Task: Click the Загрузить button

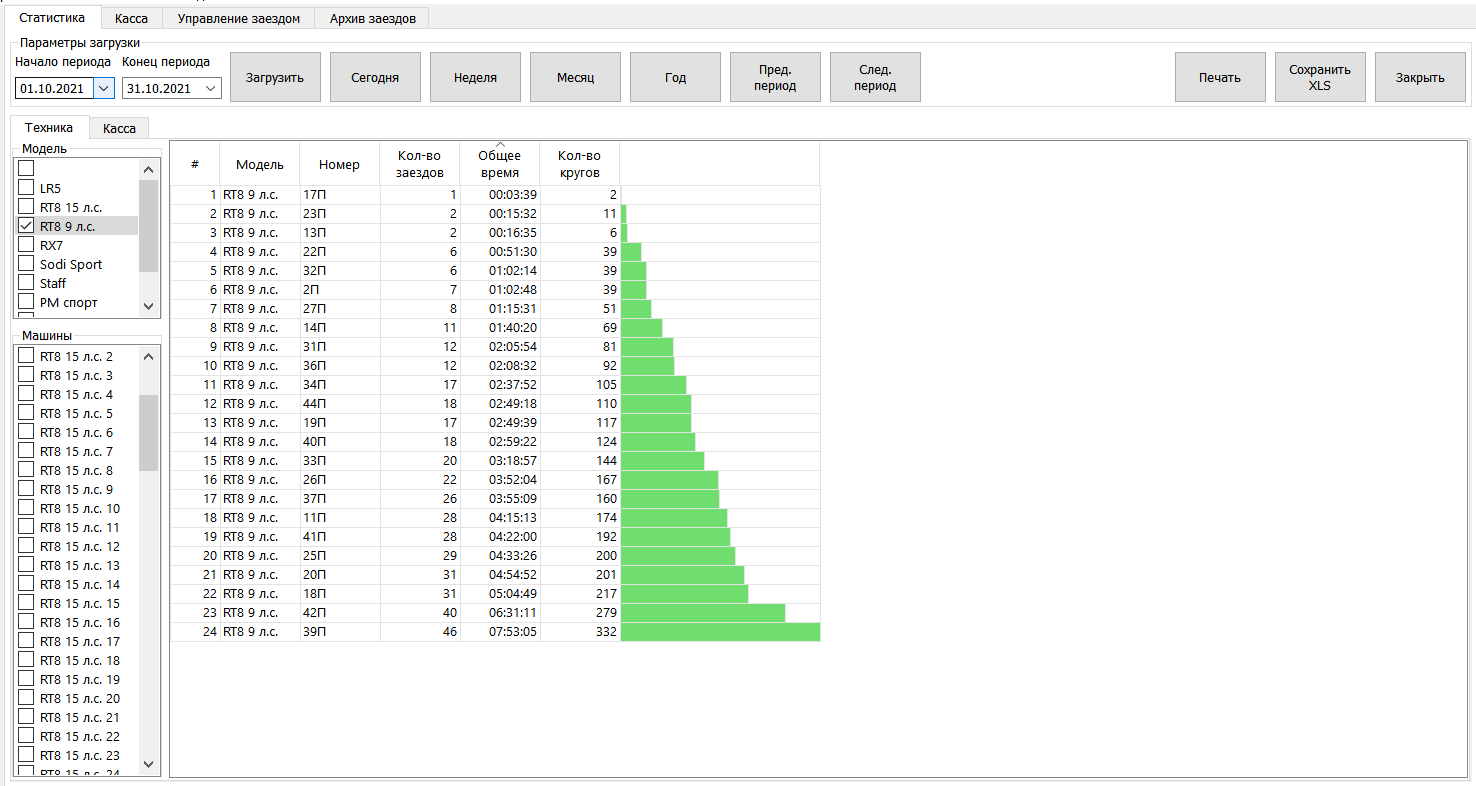Action: pos(275,77)
